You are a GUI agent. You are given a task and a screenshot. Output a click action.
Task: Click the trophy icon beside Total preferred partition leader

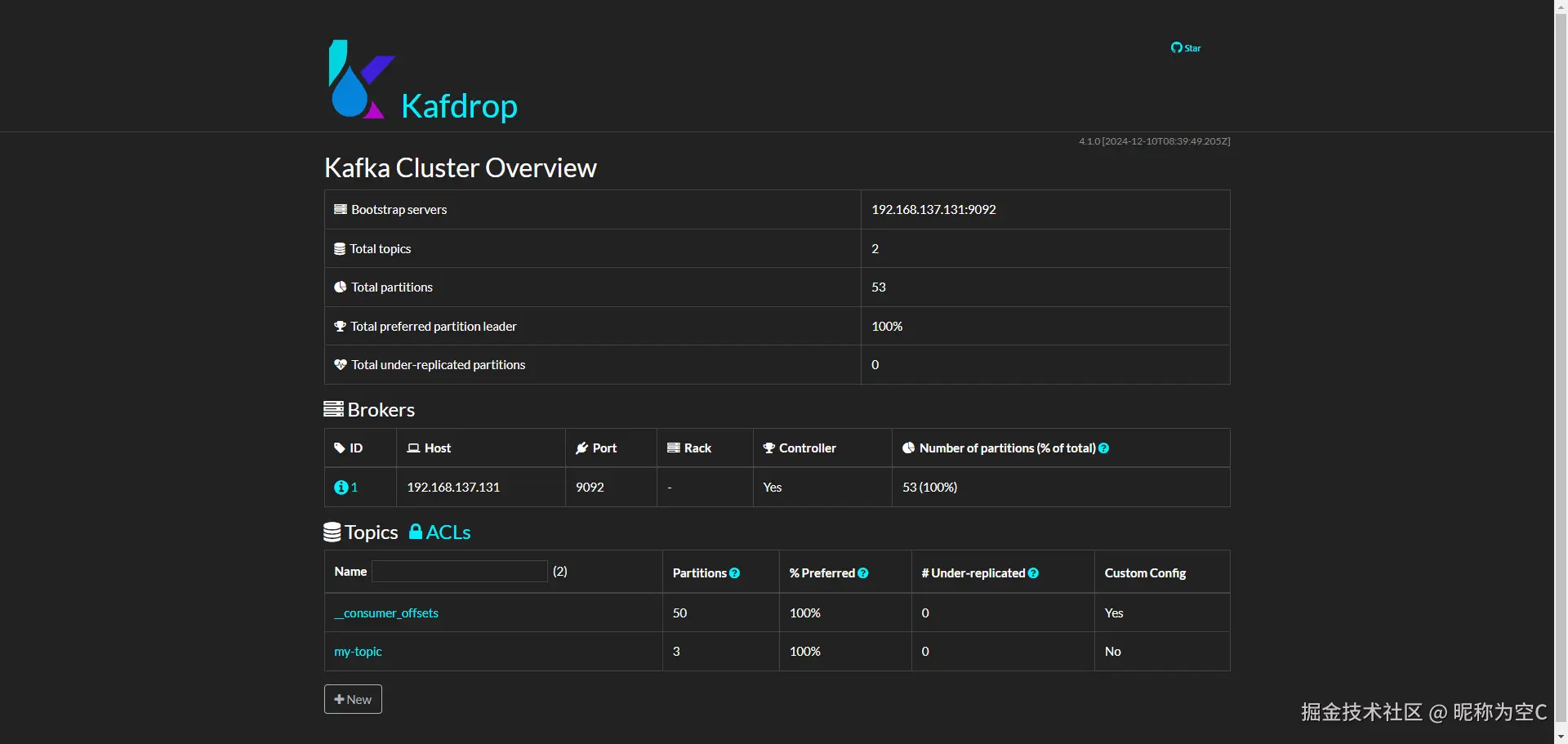(x=341, y=326)
